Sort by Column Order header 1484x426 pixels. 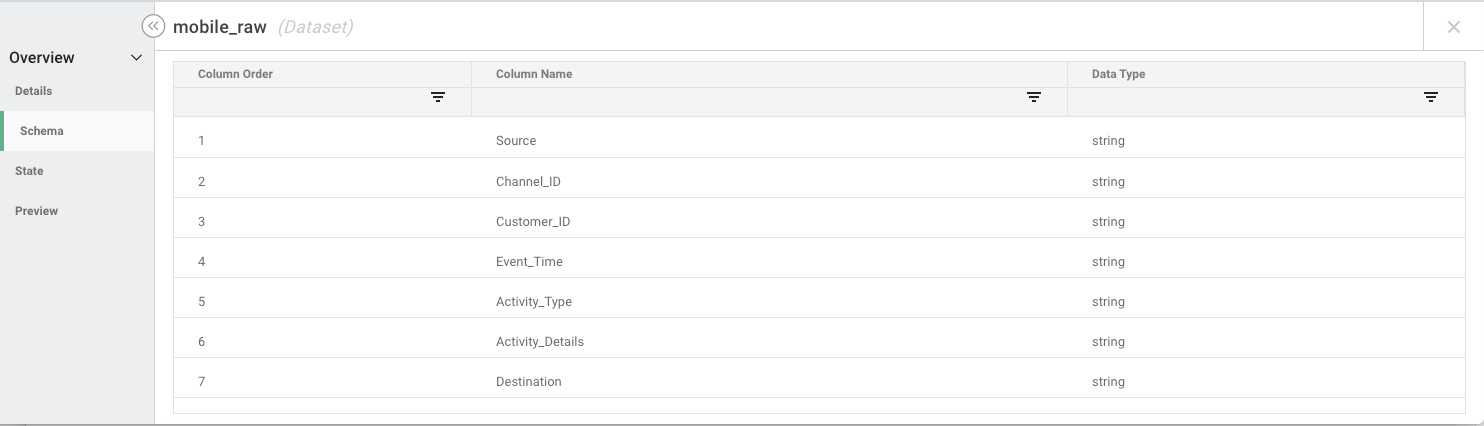236,74
